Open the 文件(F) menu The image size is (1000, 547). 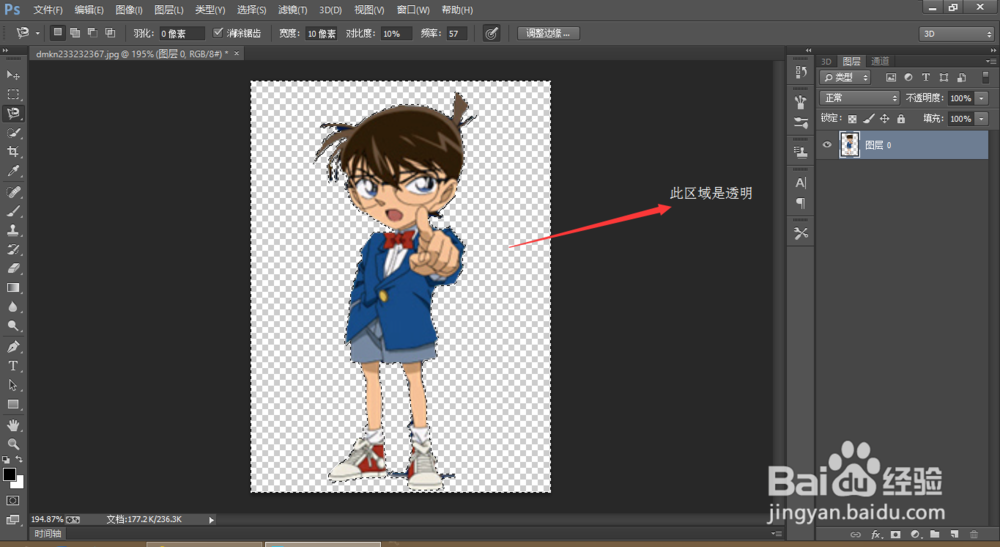pos(48,10)
